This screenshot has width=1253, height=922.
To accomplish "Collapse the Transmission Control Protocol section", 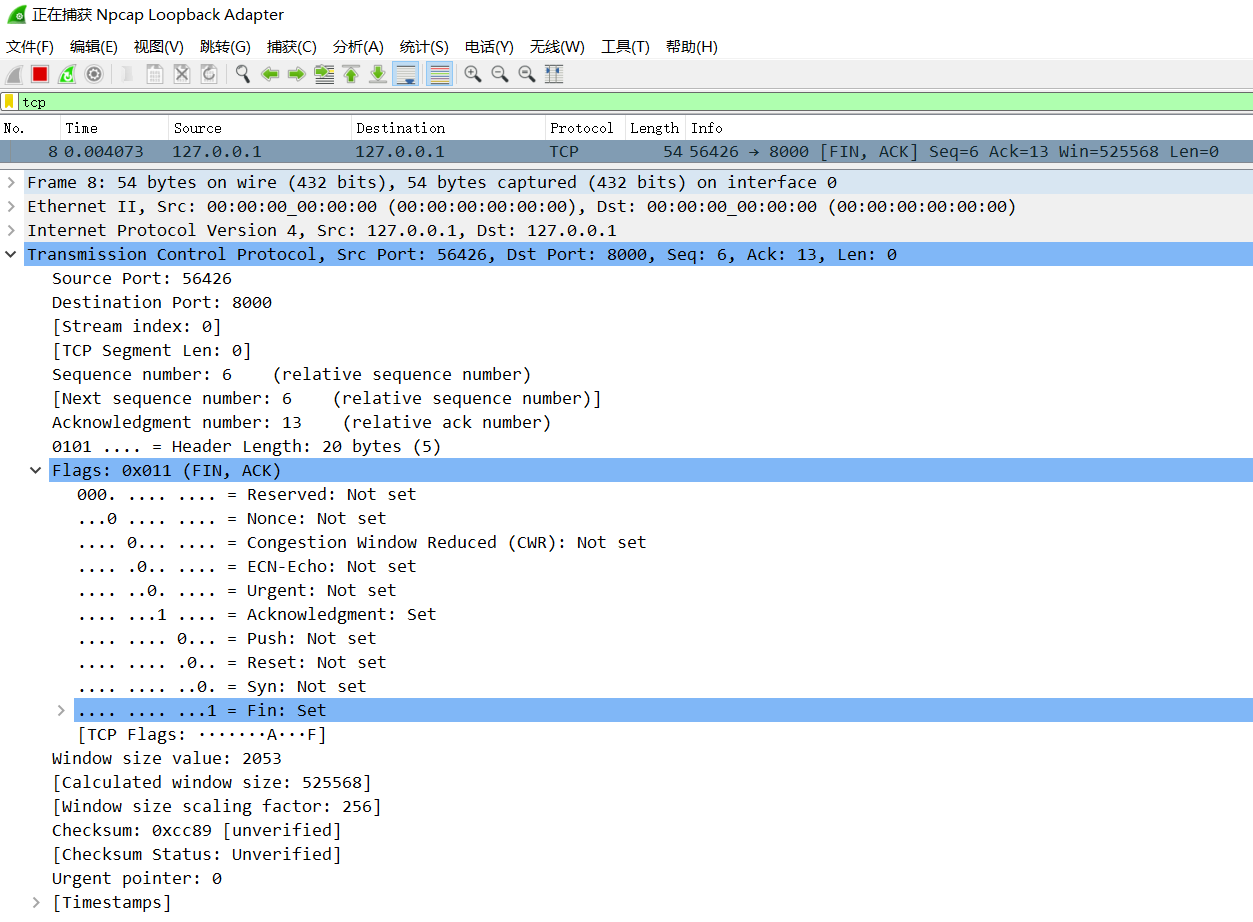I will point(11,254).
